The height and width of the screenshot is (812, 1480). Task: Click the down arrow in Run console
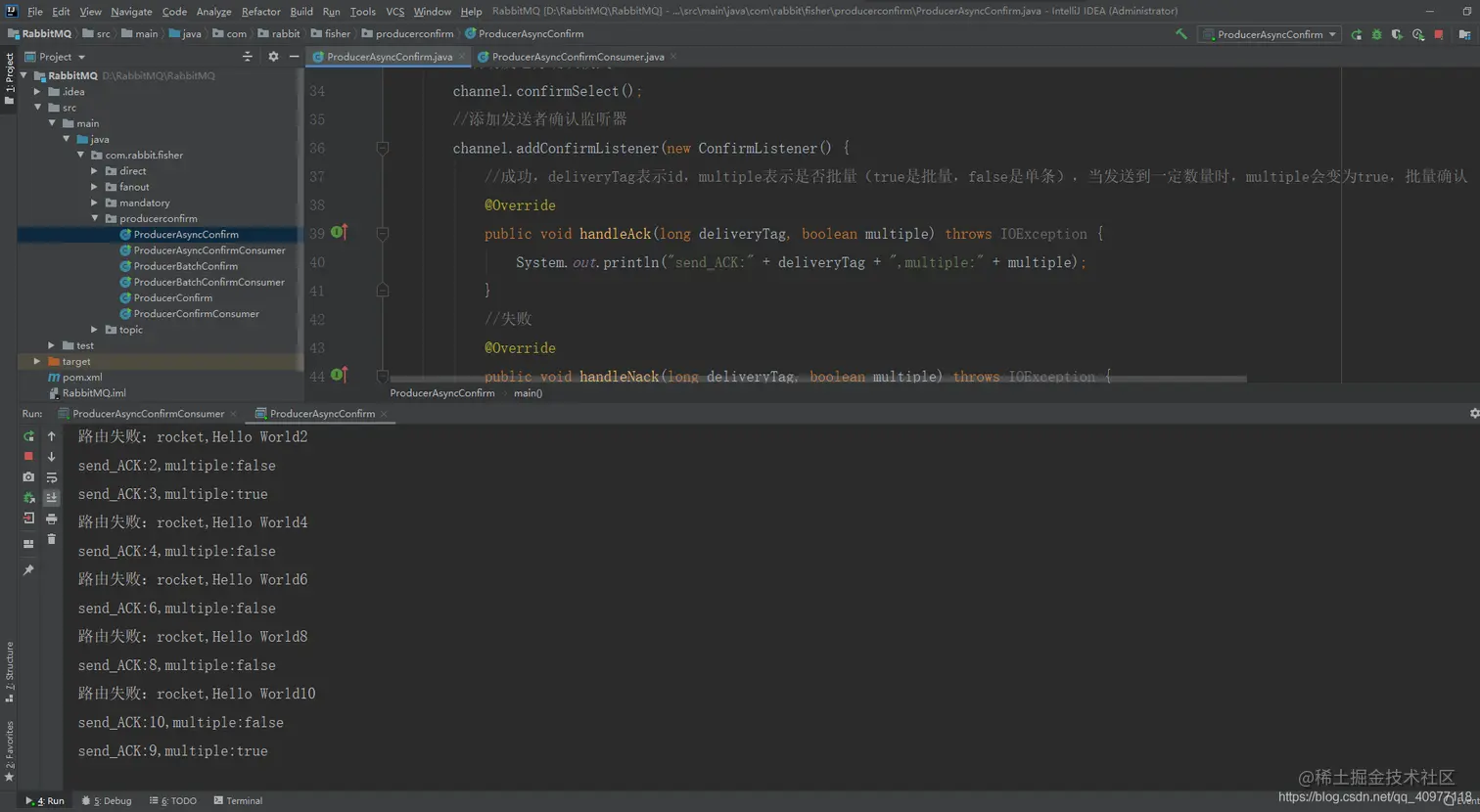[x=52, y=457]
